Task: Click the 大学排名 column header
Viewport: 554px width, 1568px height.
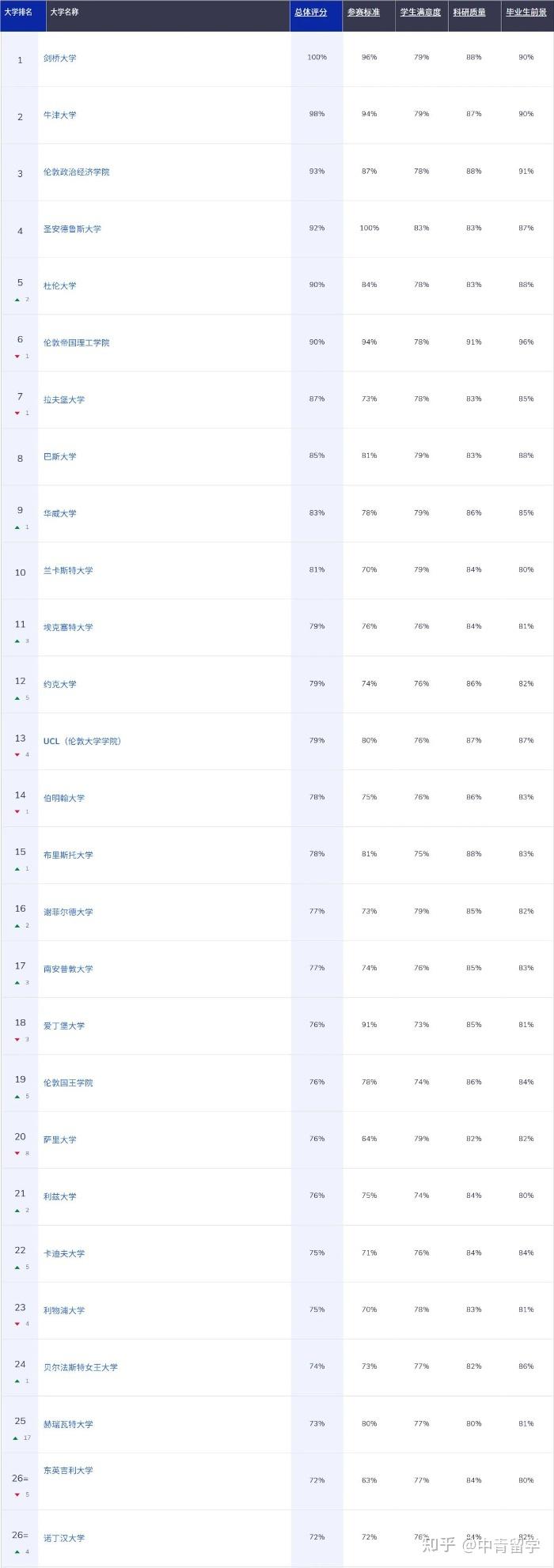Action: click(x=18, y=13)
